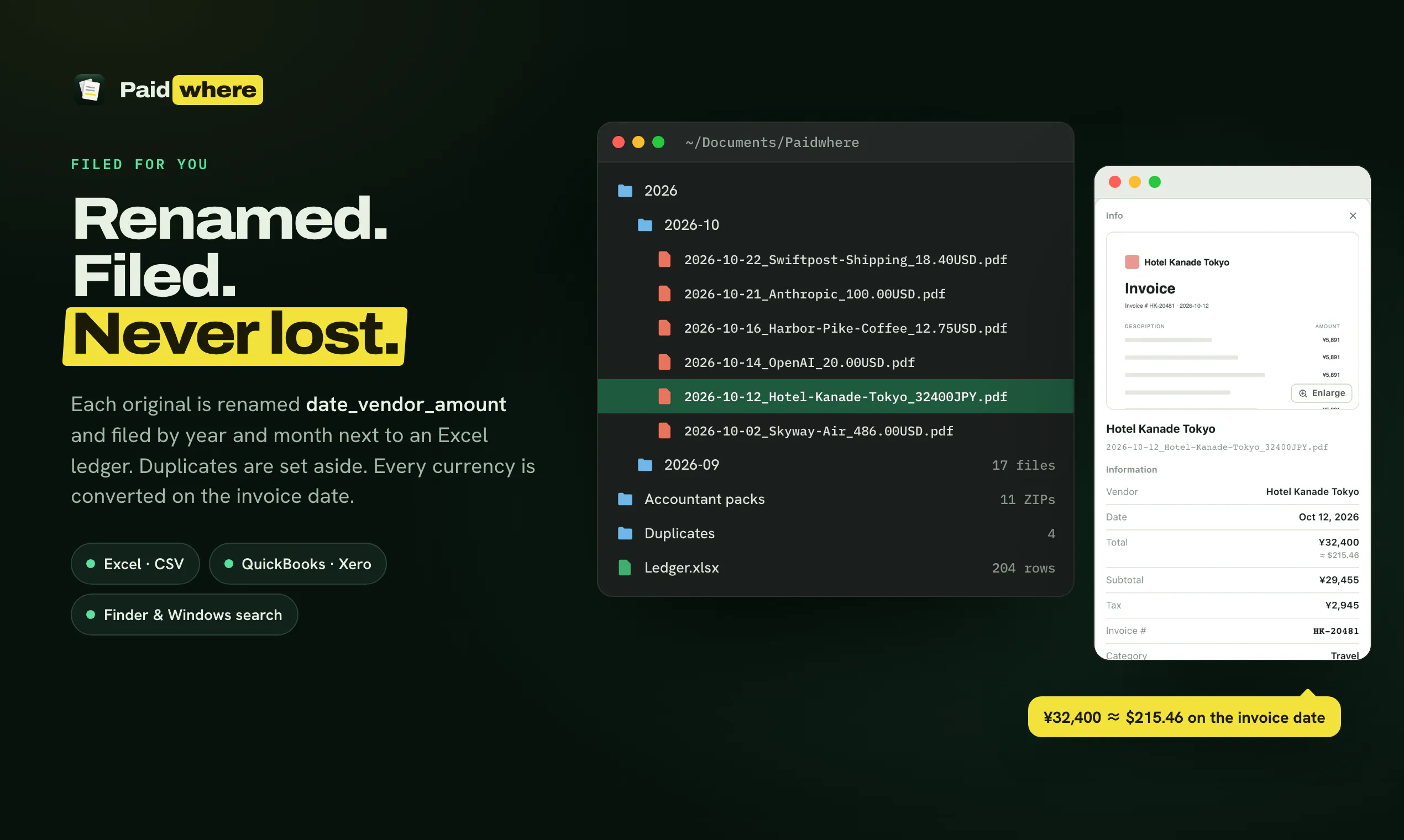Collapse the 2026-10 folder label
The height and width of the screenshot is (840, 1404).
coord(691,225)
